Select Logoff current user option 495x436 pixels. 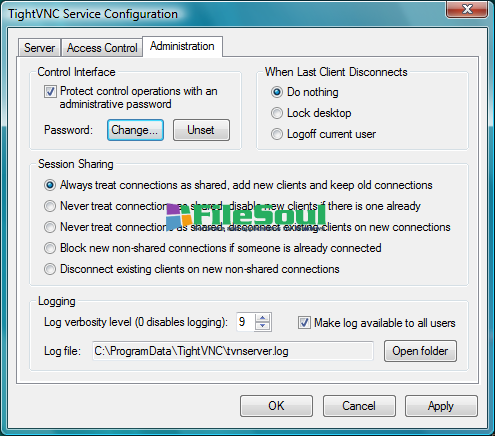[277, 134]
